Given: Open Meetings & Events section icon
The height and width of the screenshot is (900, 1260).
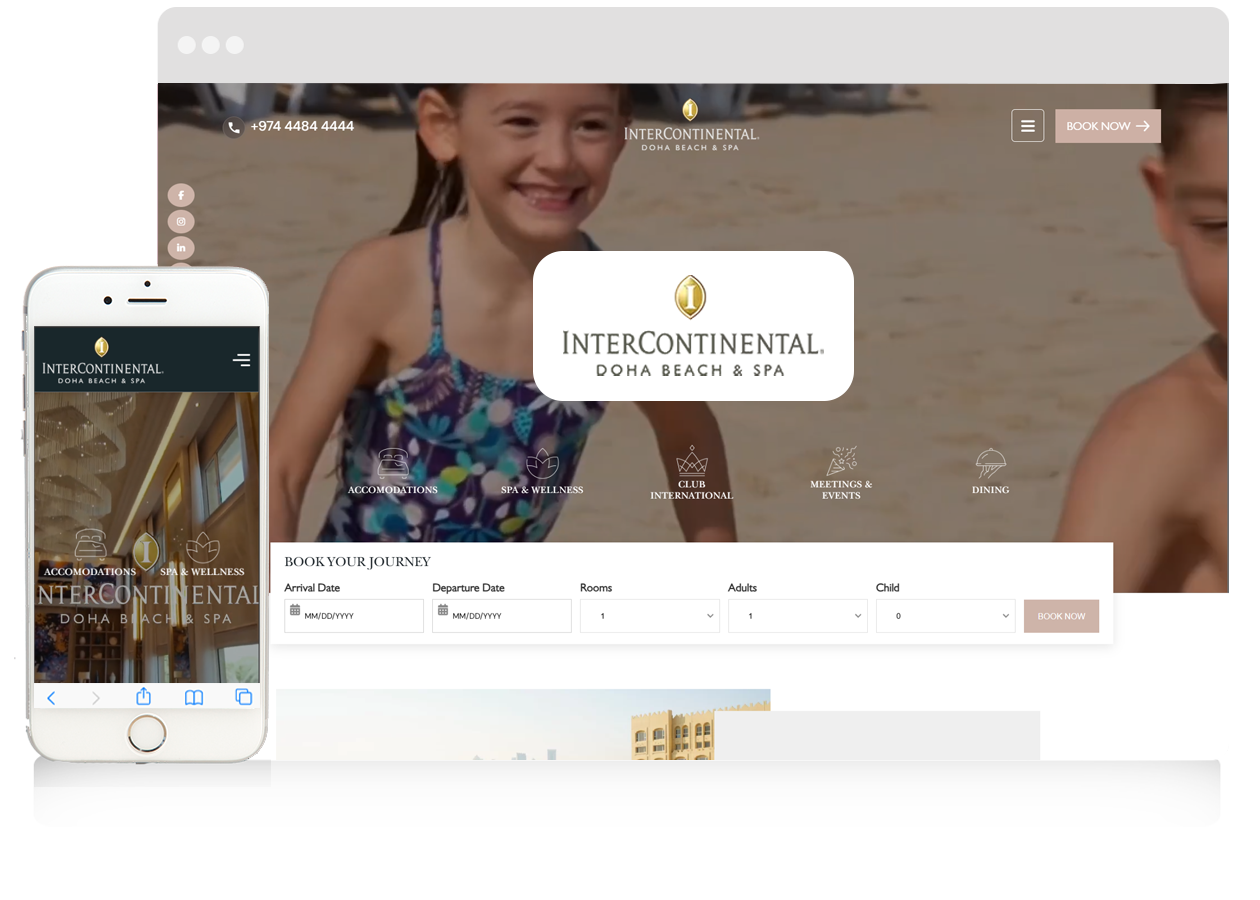Looking at the screenshot, I should click(841, 461).
